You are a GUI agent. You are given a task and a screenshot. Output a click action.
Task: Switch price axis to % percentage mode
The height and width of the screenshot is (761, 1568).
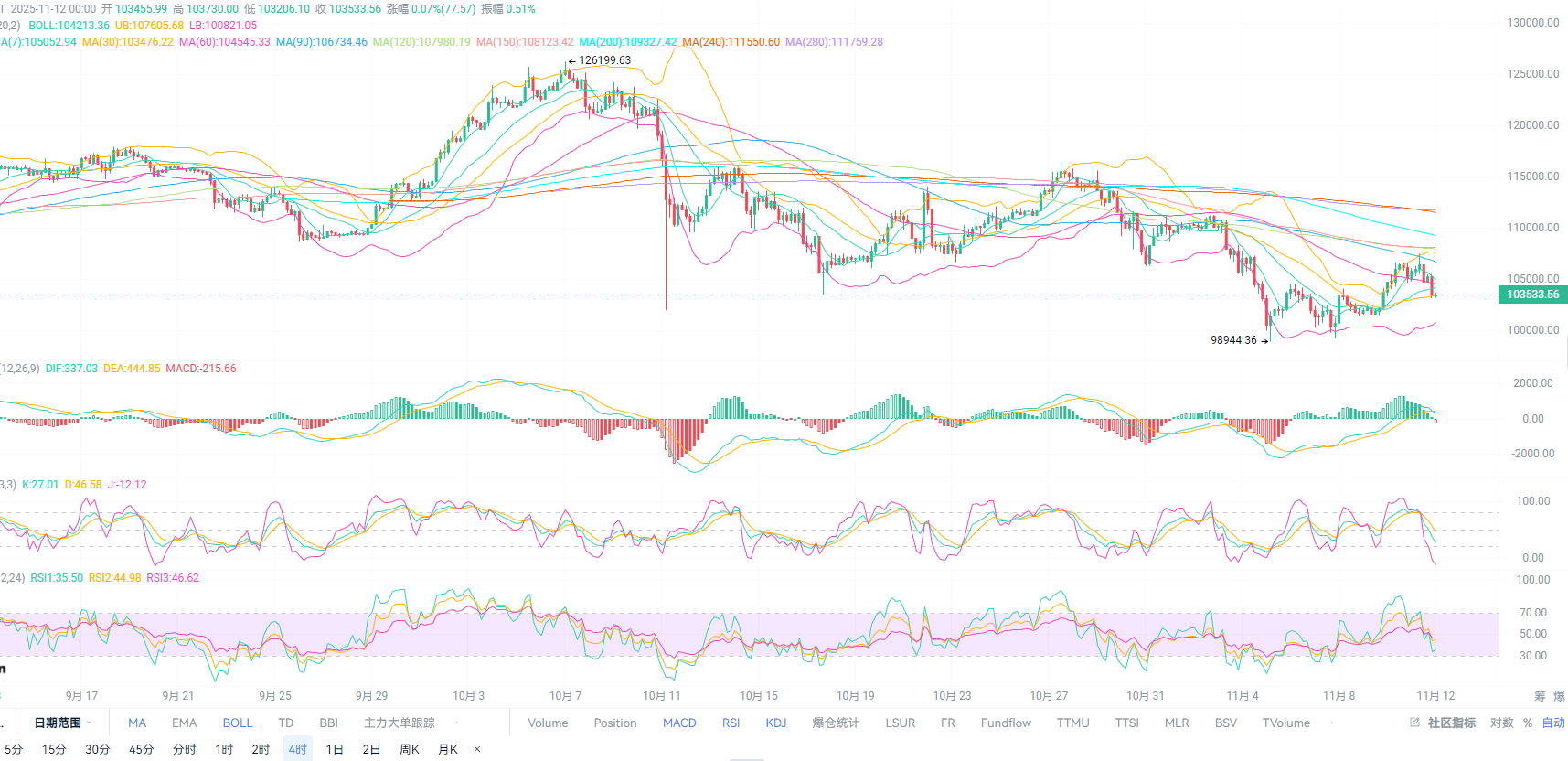[x=1527, y=723]
